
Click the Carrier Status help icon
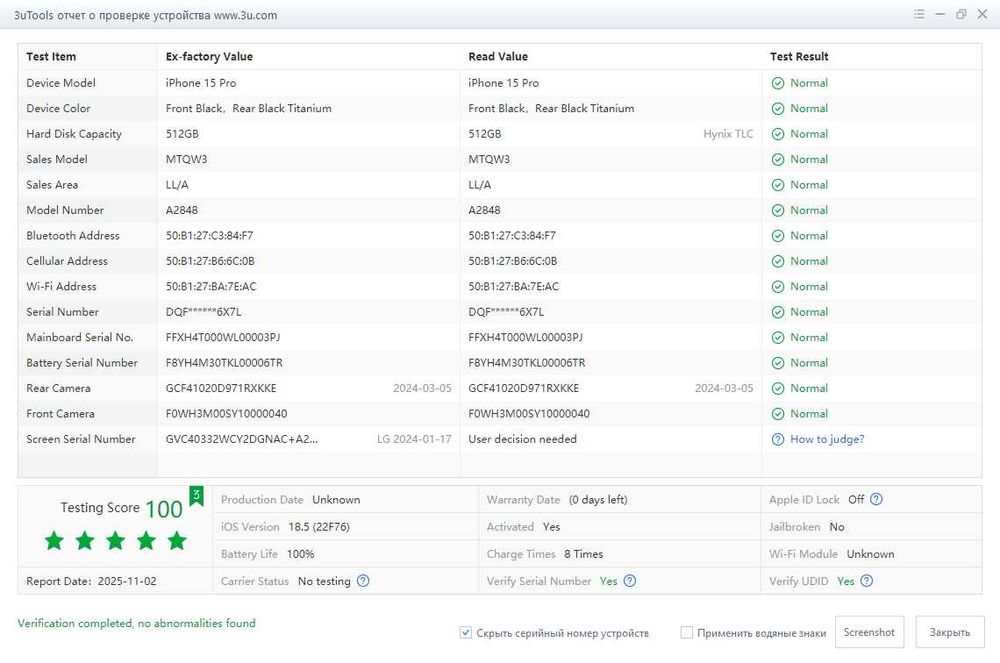[x=363, y=581]
